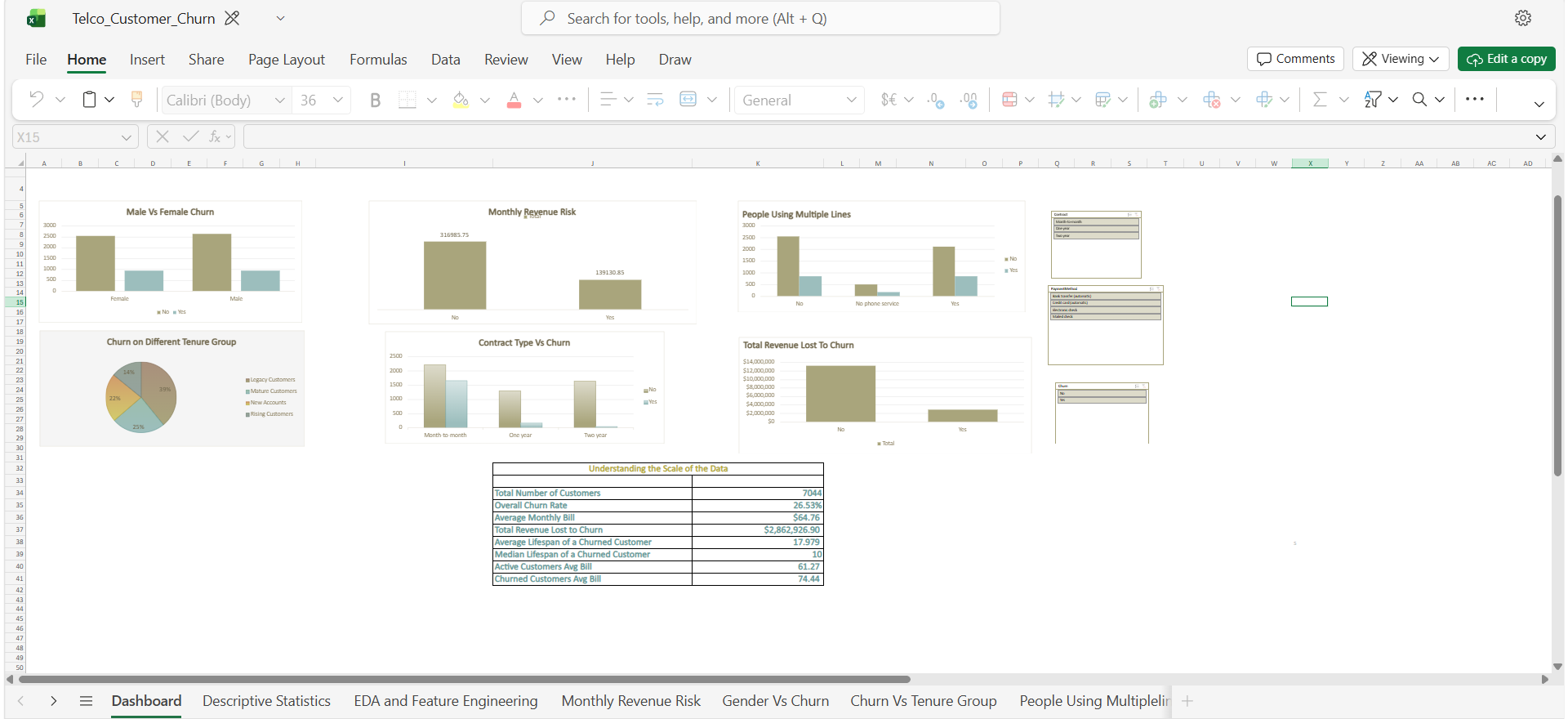
Task: Click the search tools and help box
Action: point(760,18)
